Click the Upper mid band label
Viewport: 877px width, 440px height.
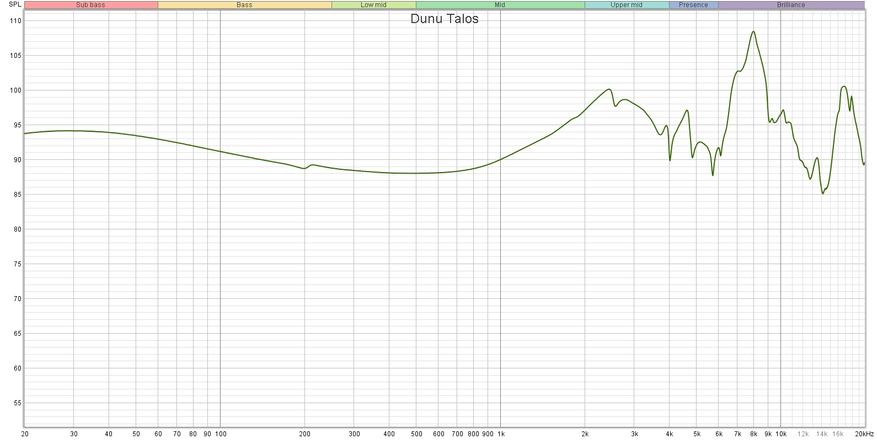click(626, 5)
